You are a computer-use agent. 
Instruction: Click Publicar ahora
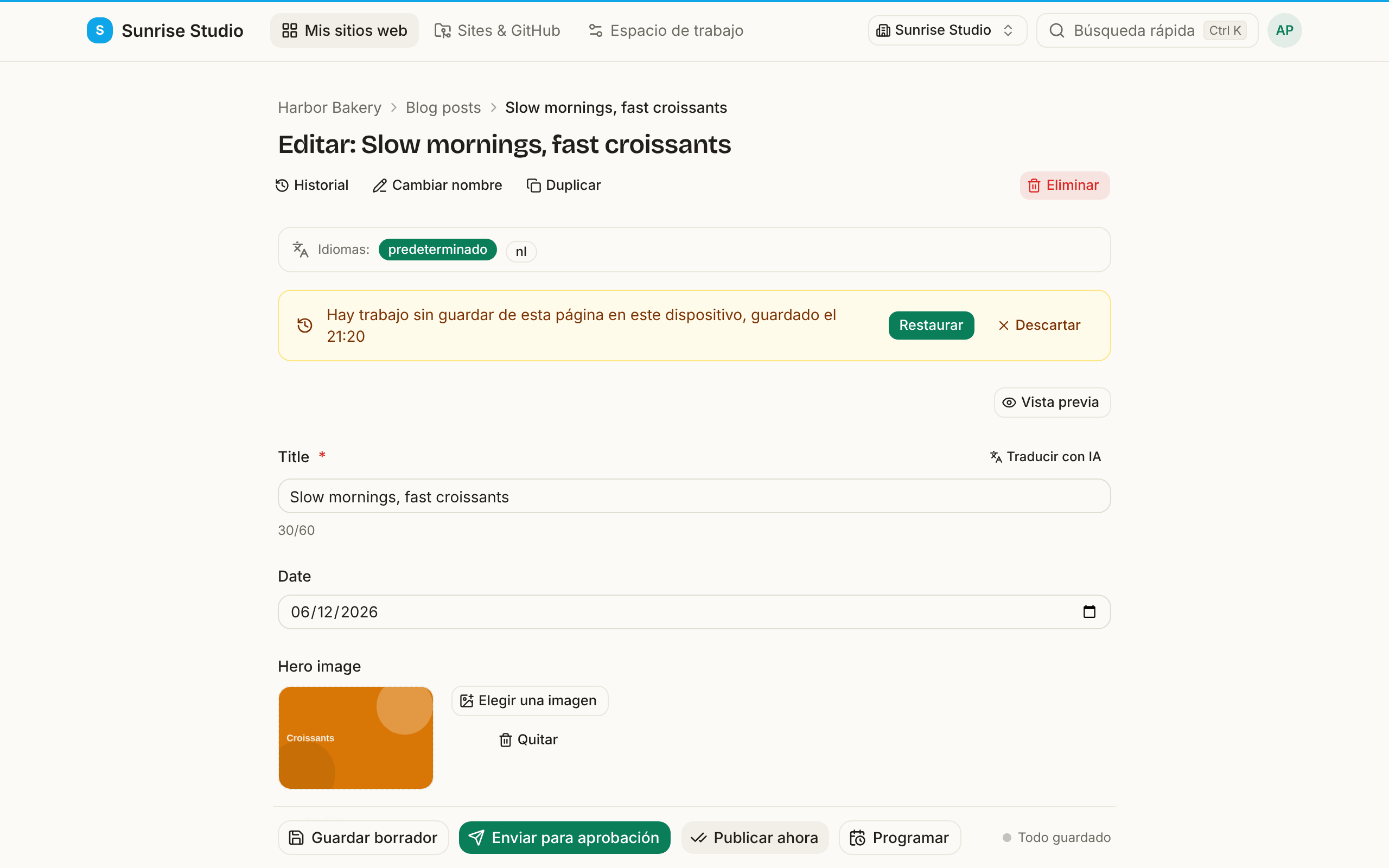(x=755, y=838)
